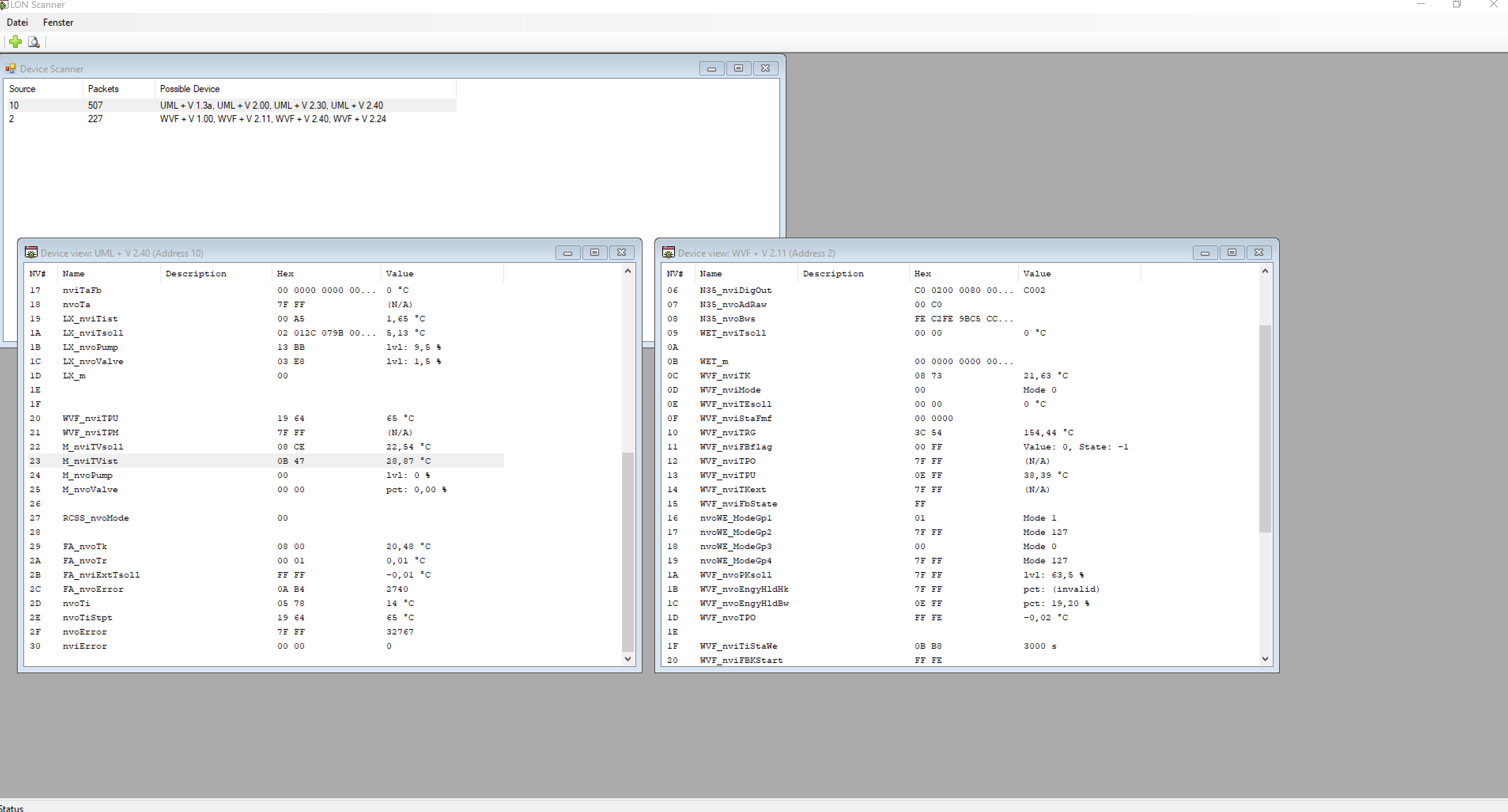Select the LX_nvoPump row
Image resolution: width=1508 pixels, height=812 pixels.
(266, 347)
